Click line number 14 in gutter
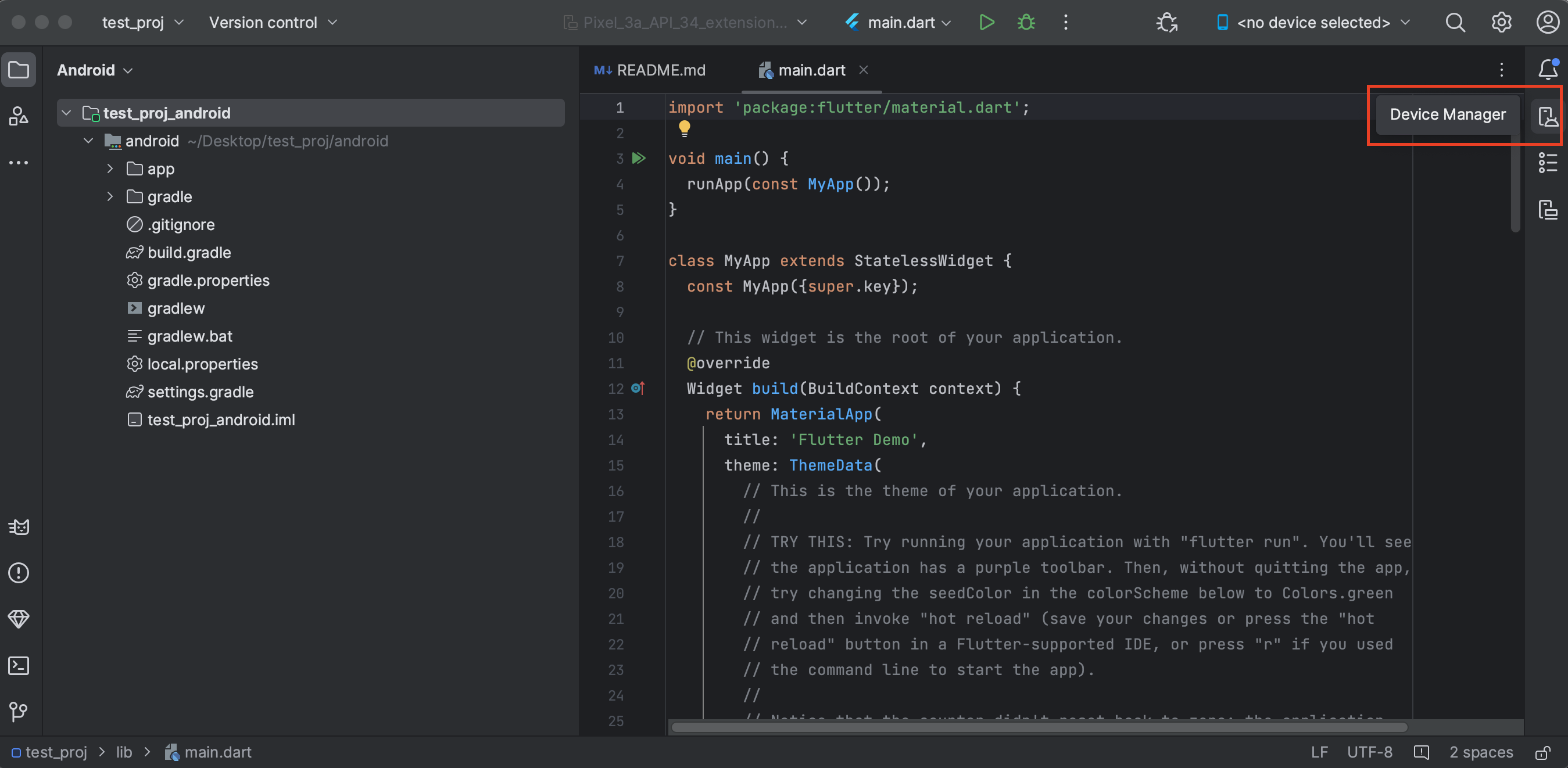Viewport: 1568px width, 768px height. pos(615,440)
